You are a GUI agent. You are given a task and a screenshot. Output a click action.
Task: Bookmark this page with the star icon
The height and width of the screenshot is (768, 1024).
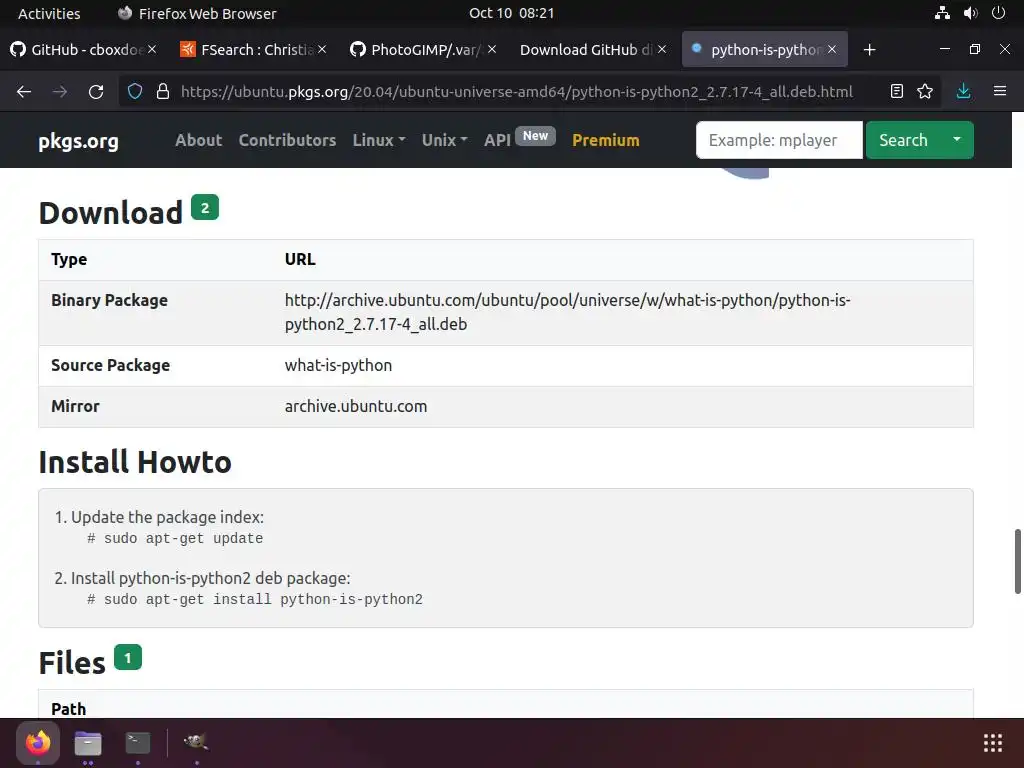pyautogui.click(x=925, y=91)
